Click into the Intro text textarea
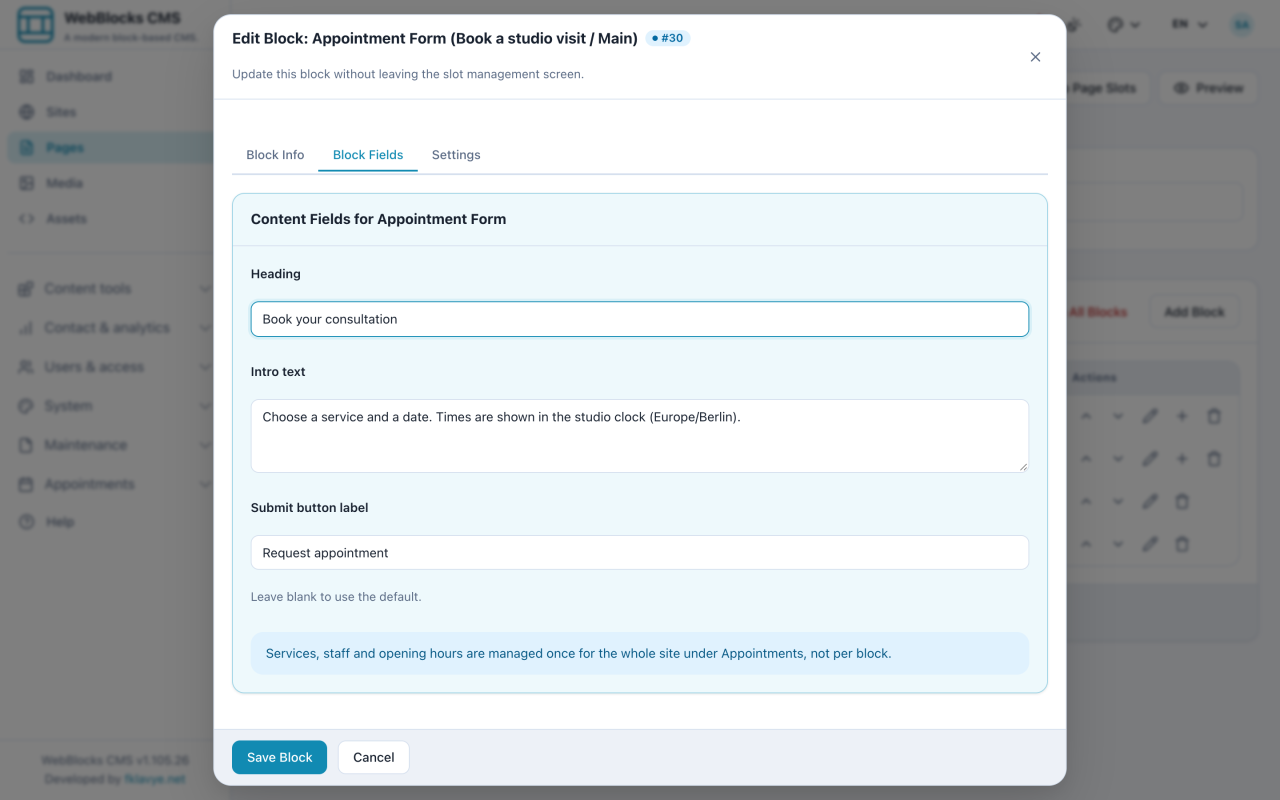 [x=640, y=436]
